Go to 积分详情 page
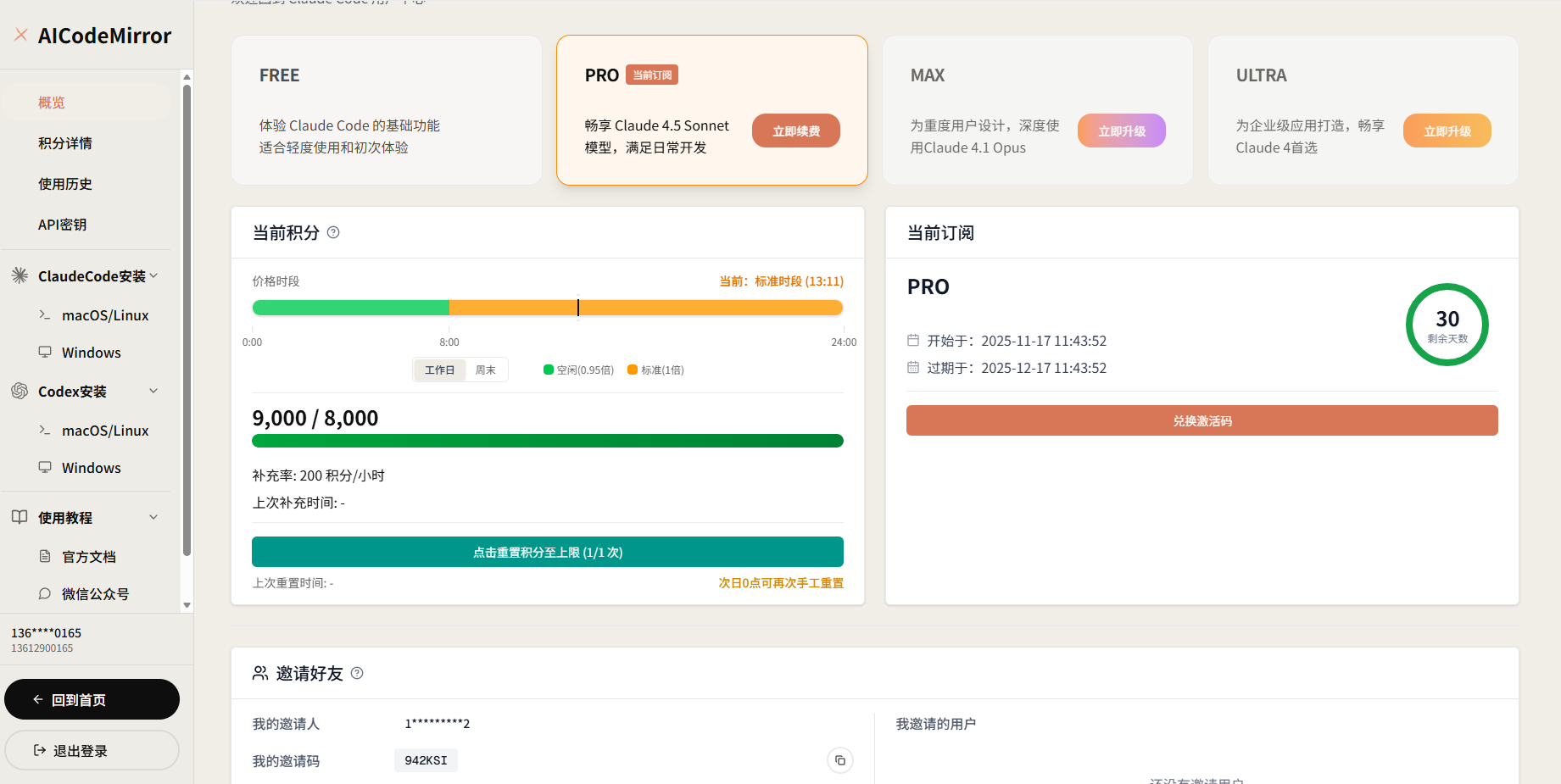The height and width of the screenshot is (784, 1561). point(86,142)
